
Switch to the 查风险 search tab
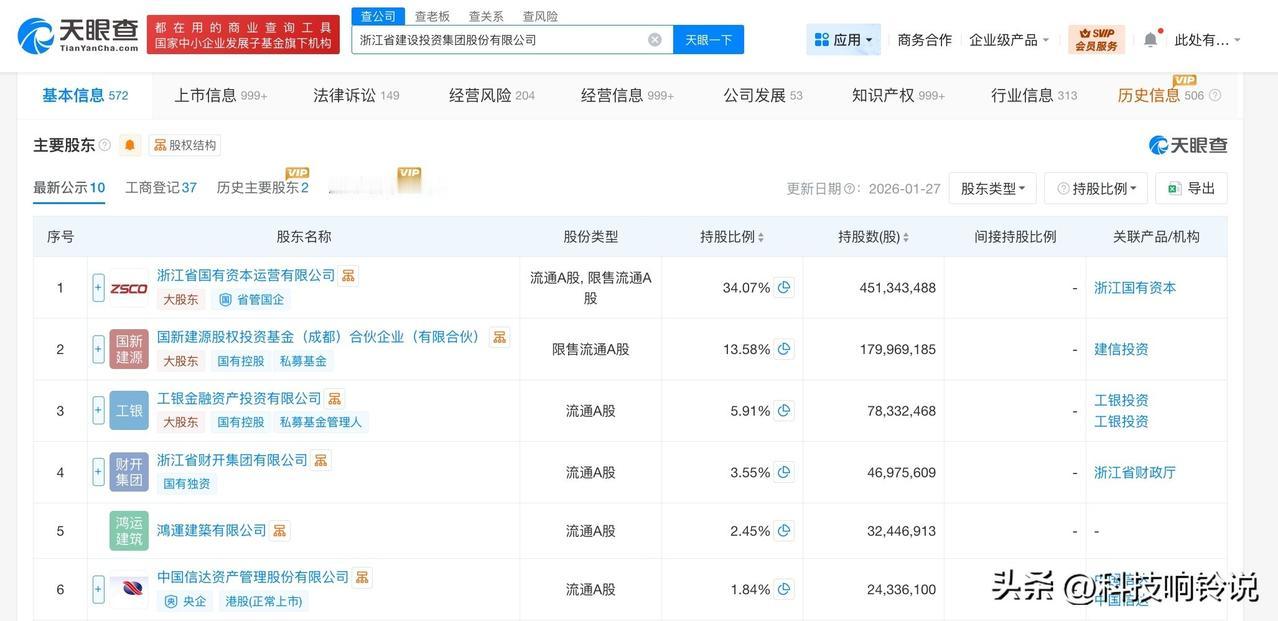click(x=540, y=16)
